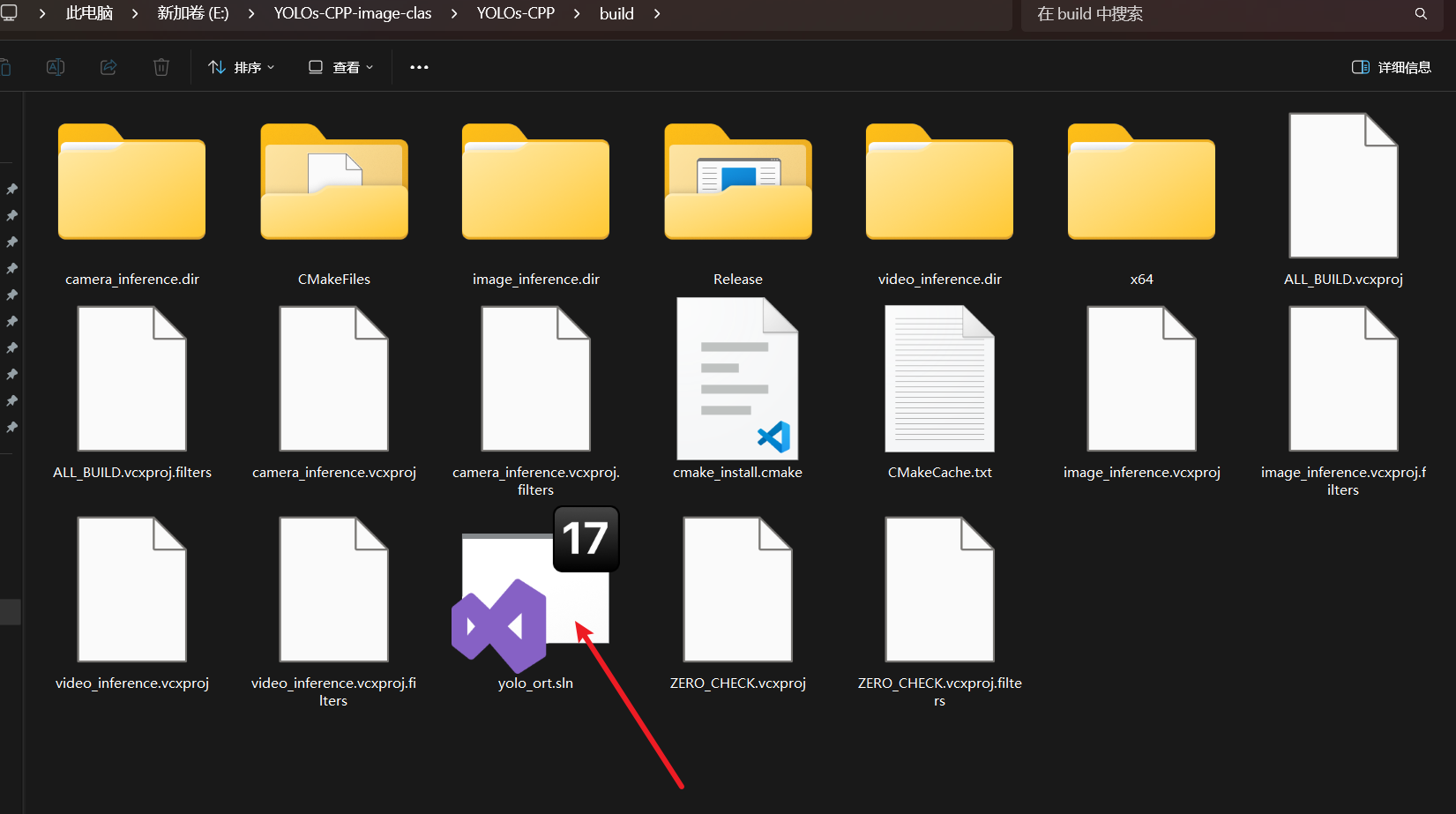
Task: Select the video_inference.vcxproj file icon
Action: pyautogui.click(x=132, y=589)
